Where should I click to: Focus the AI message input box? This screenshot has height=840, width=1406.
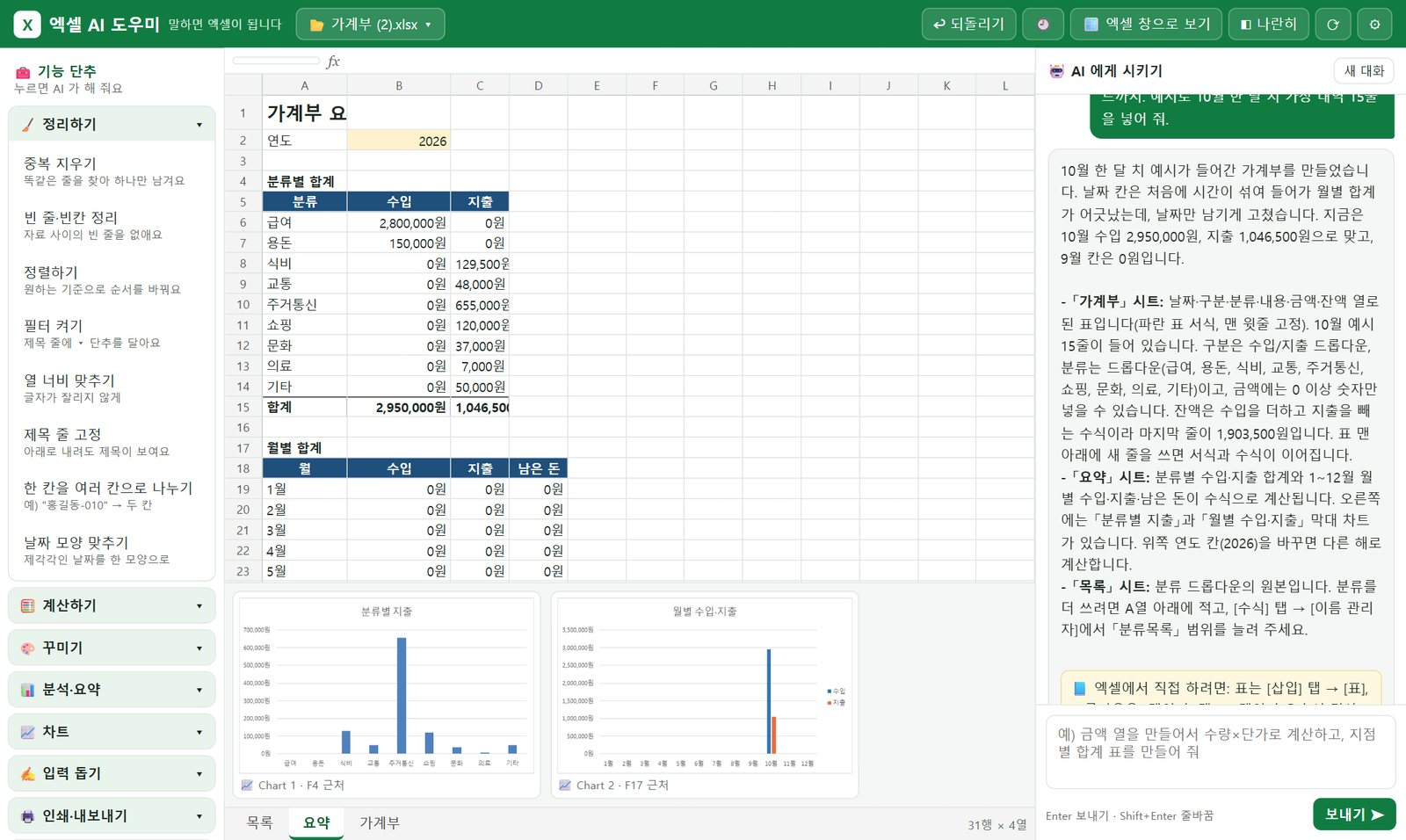coord(1221,752)
